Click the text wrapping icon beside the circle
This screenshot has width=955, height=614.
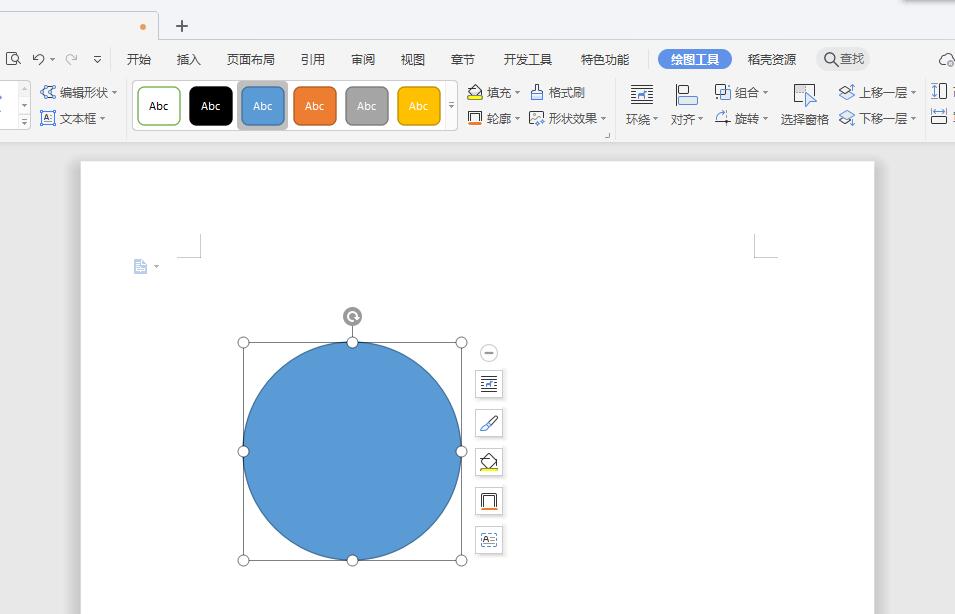488,383
